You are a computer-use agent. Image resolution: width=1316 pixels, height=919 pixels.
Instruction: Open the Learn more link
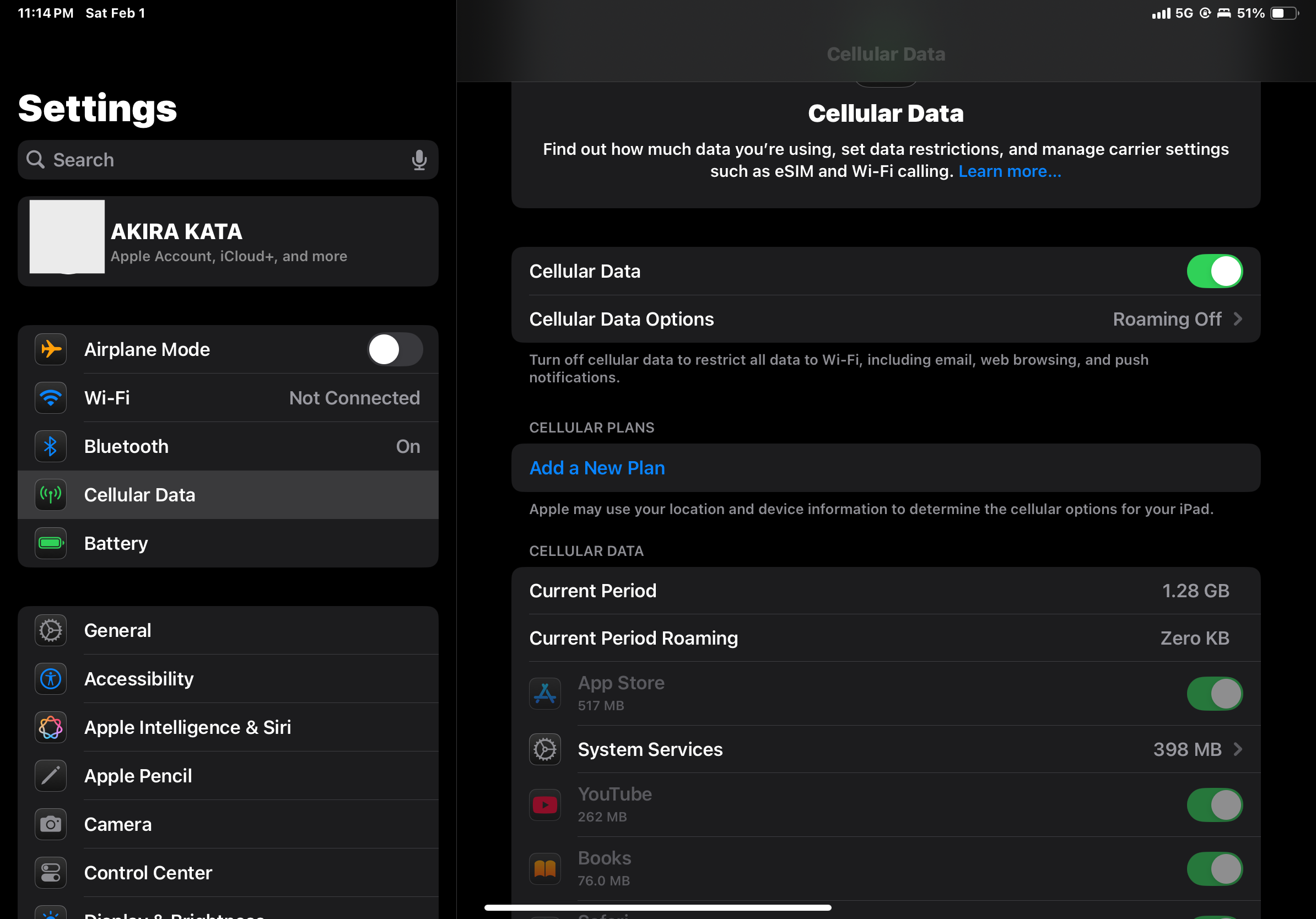pos(1009,171)
